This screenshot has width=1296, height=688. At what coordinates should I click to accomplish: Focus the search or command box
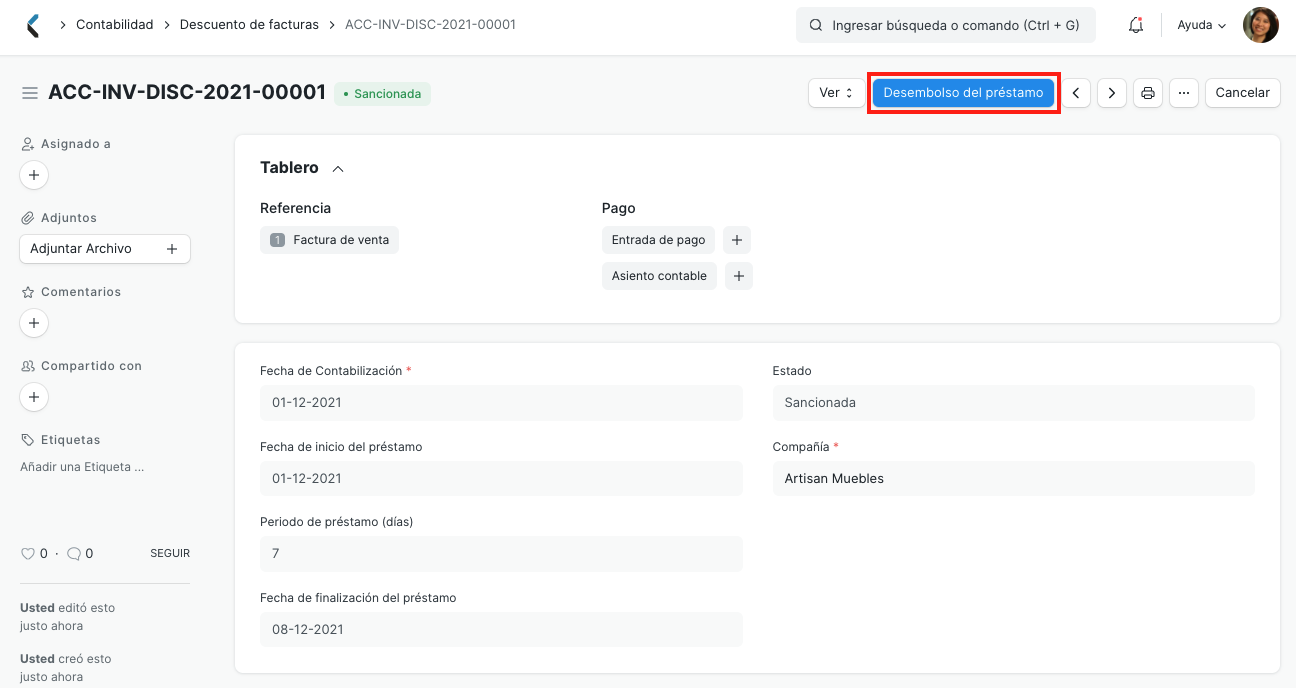(x=946, y=25)
